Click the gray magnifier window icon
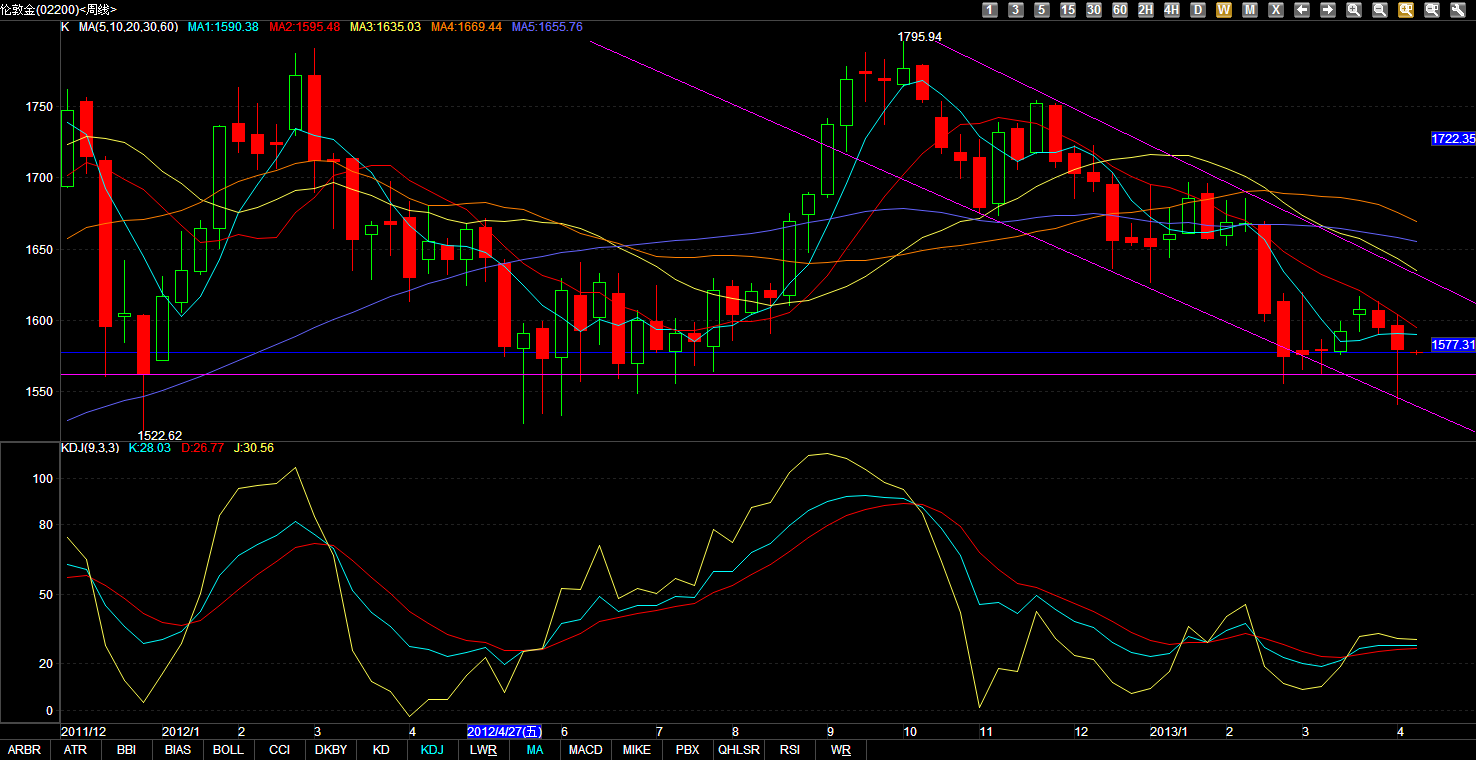Viewport: 1476px width, 760px height. tap(1432, 10)
